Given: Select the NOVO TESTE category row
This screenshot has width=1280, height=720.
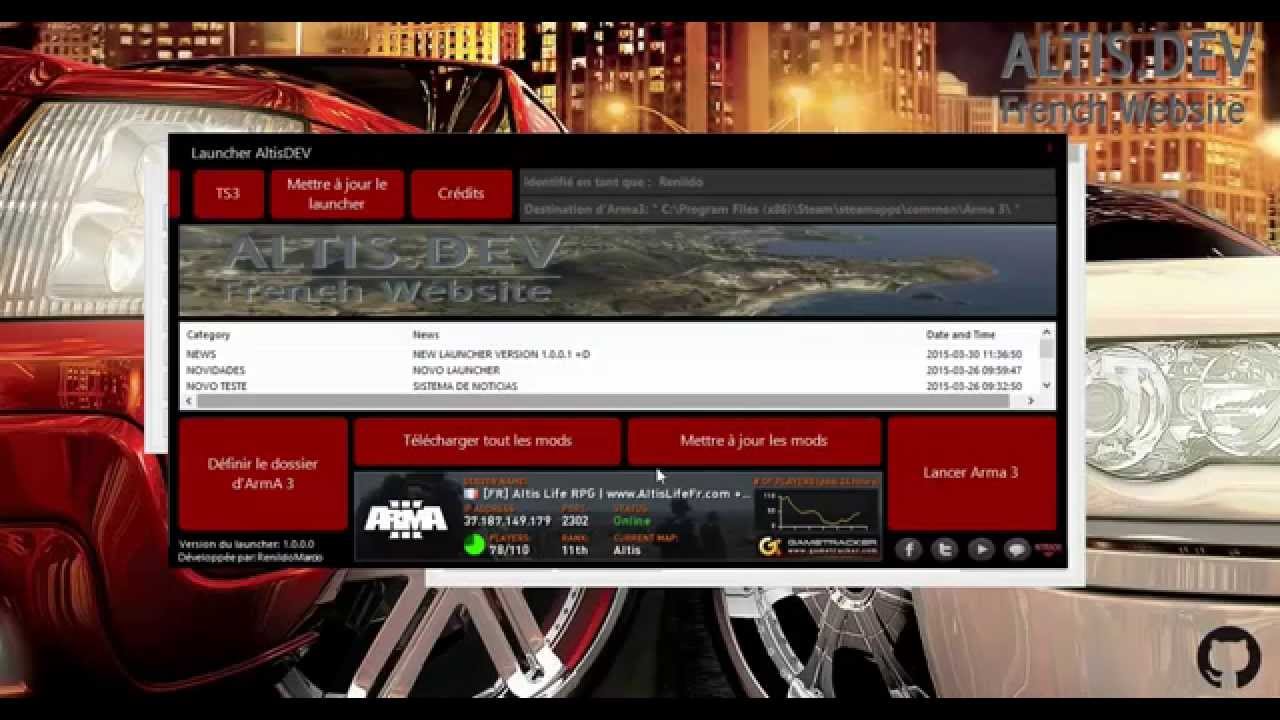Looking at the screenshot, I should 216,386.
